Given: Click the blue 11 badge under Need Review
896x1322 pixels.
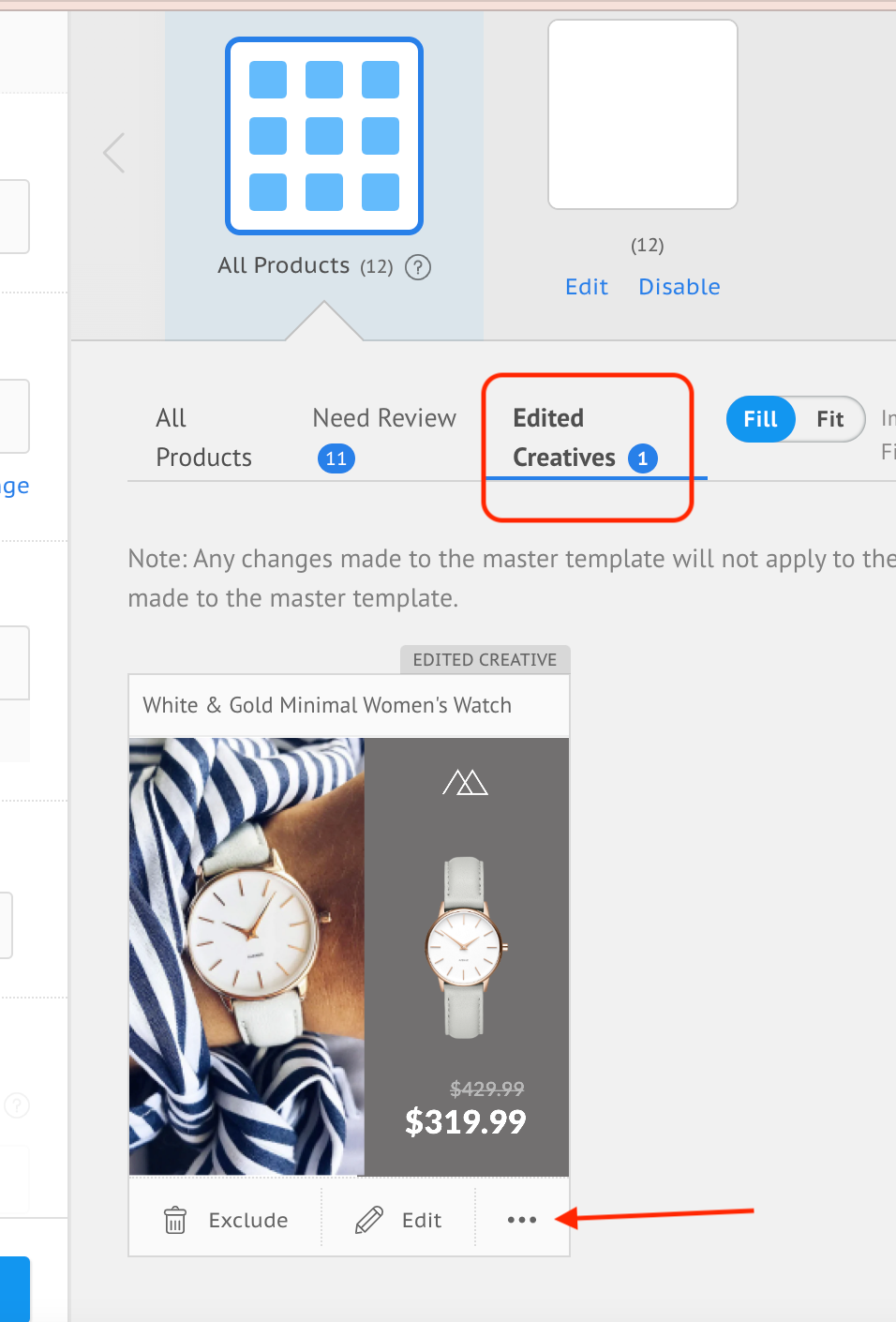Looking at the screenshot, I should pyautogui.click(x=336, y=458).
